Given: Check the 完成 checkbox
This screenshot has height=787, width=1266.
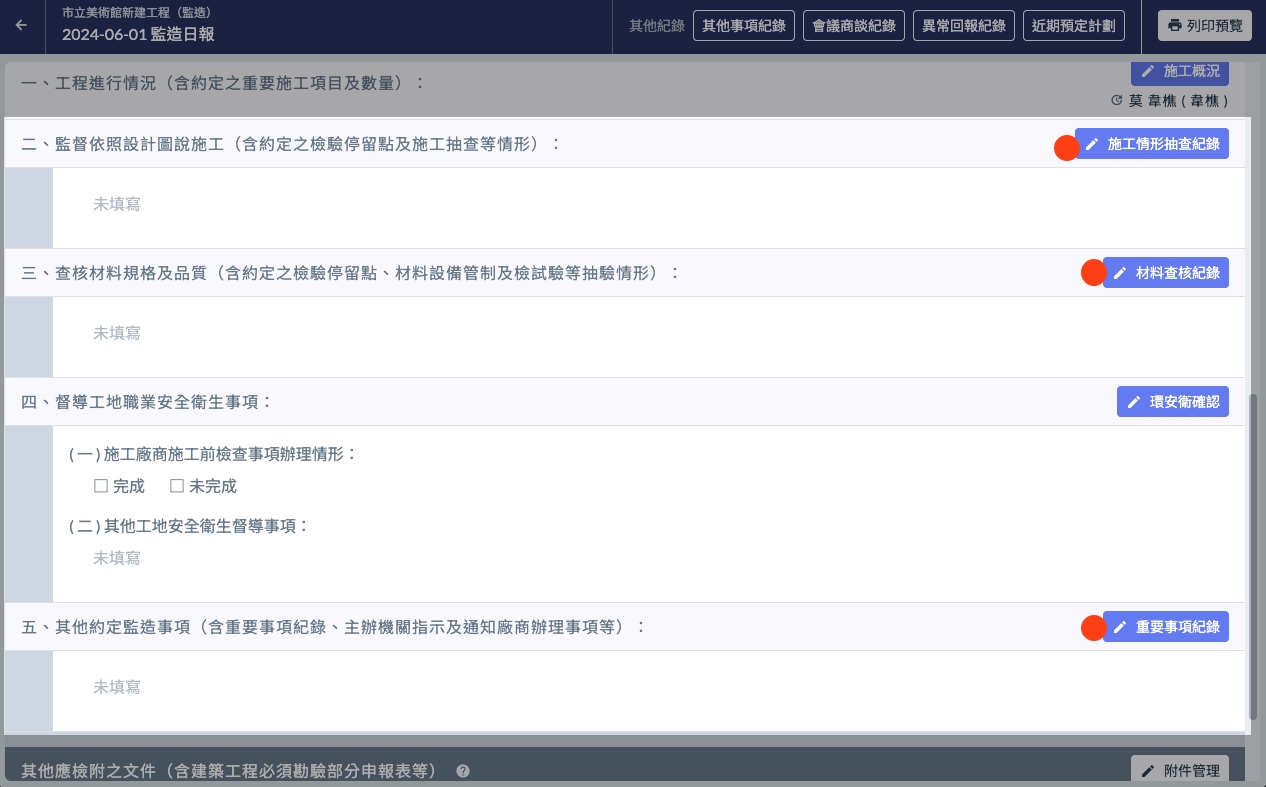Looking at the screenshot, I should click(x=101, y=487).
